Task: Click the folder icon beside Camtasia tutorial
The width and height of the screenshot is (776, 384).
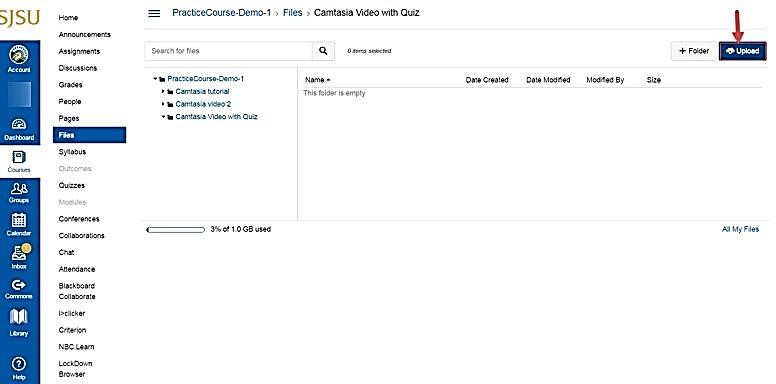Action: [x=170, y=92]
